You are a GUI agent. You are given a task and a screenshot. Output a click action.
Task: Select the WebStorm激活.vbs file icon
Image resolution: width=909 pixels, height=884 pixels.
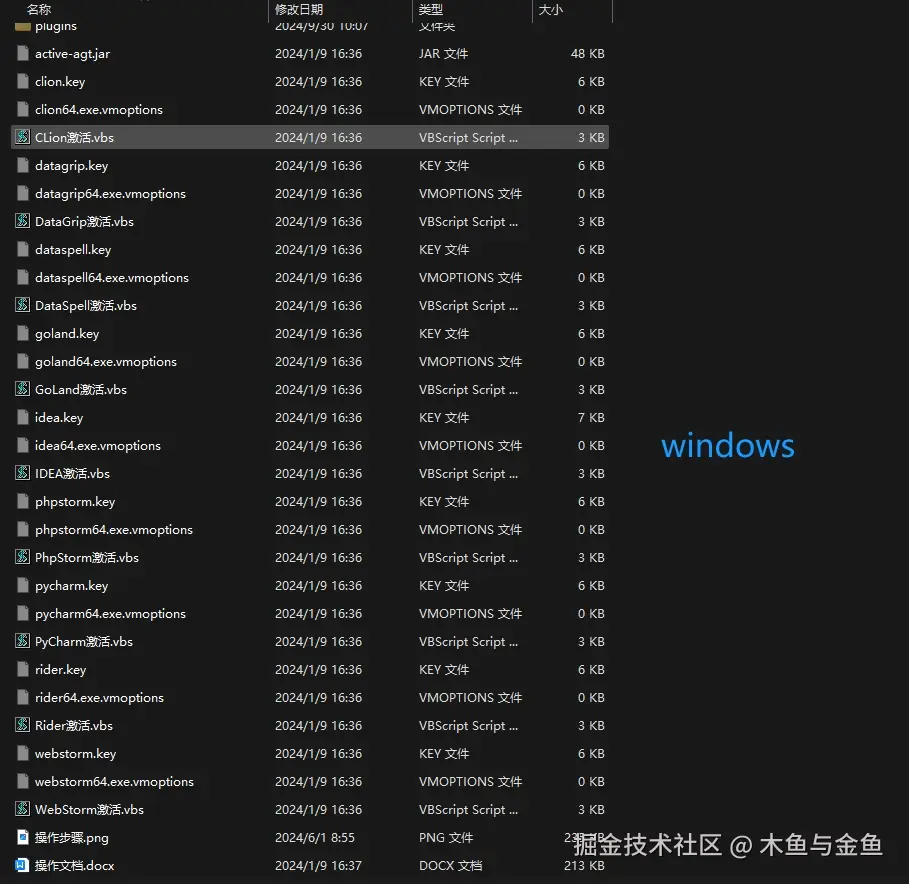[22, 809]
